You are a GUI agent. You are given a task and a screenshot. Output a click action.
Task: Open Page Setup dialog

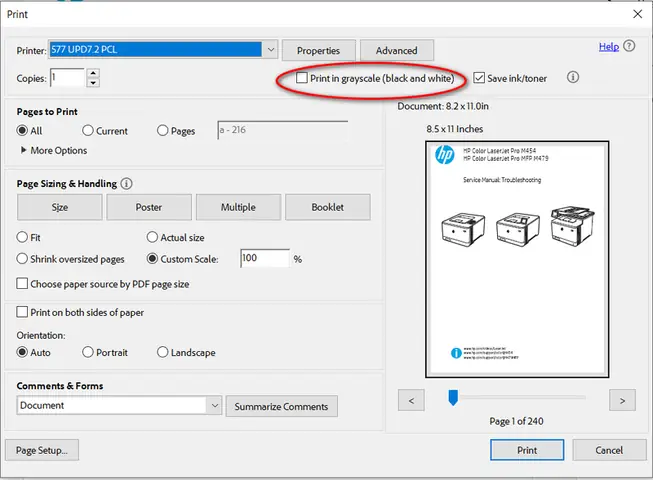pos(42,450)
